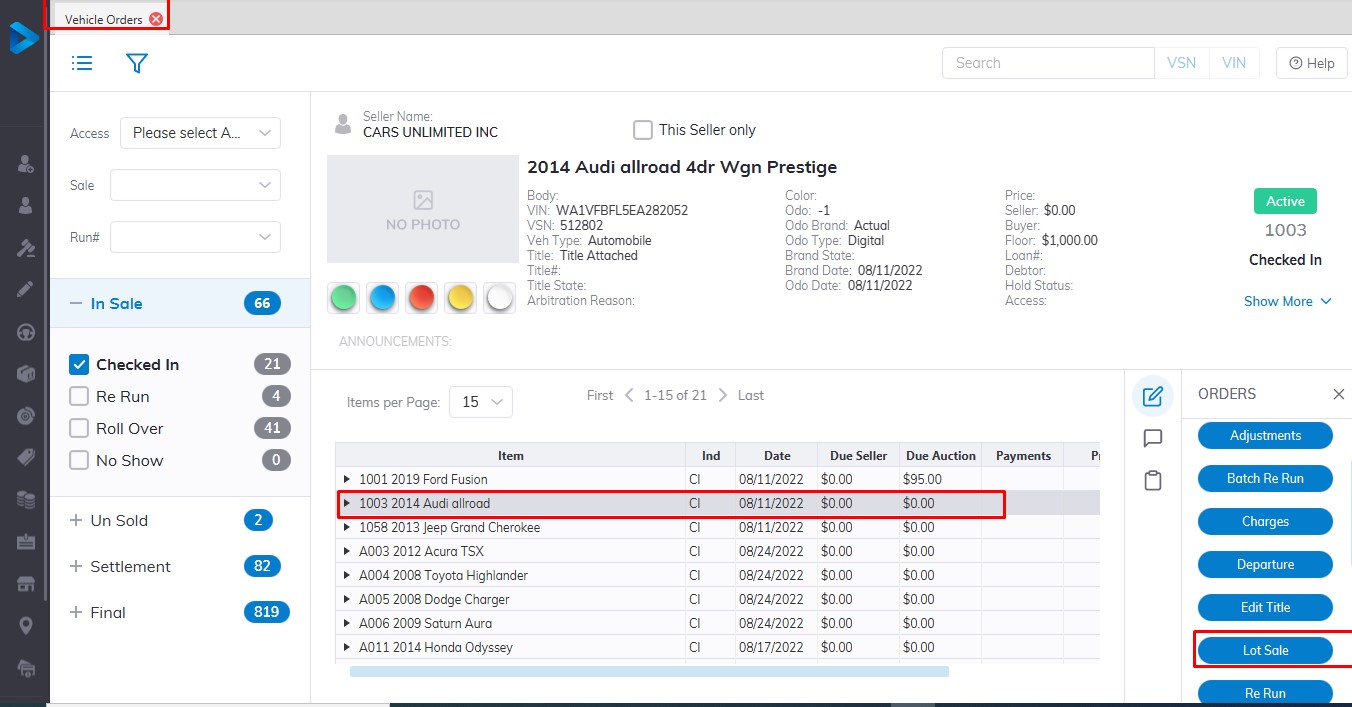Click the clipboard icon in side panel
The width and height of the screenshot is (1352, 707).
point(1152,481)
